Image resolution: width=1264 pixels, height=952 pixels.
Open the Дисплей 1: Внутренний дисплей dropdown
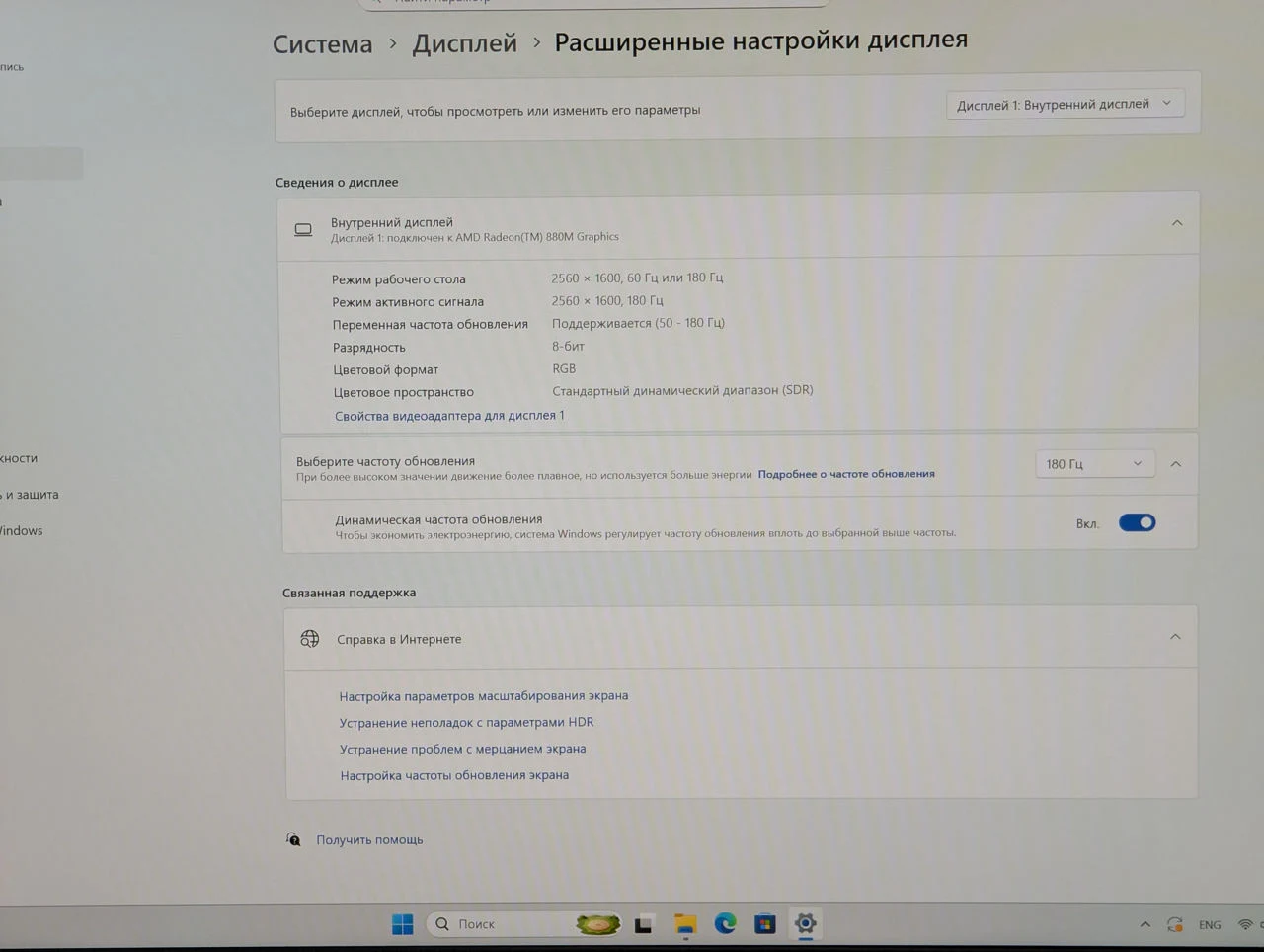tap(1065, 104)
